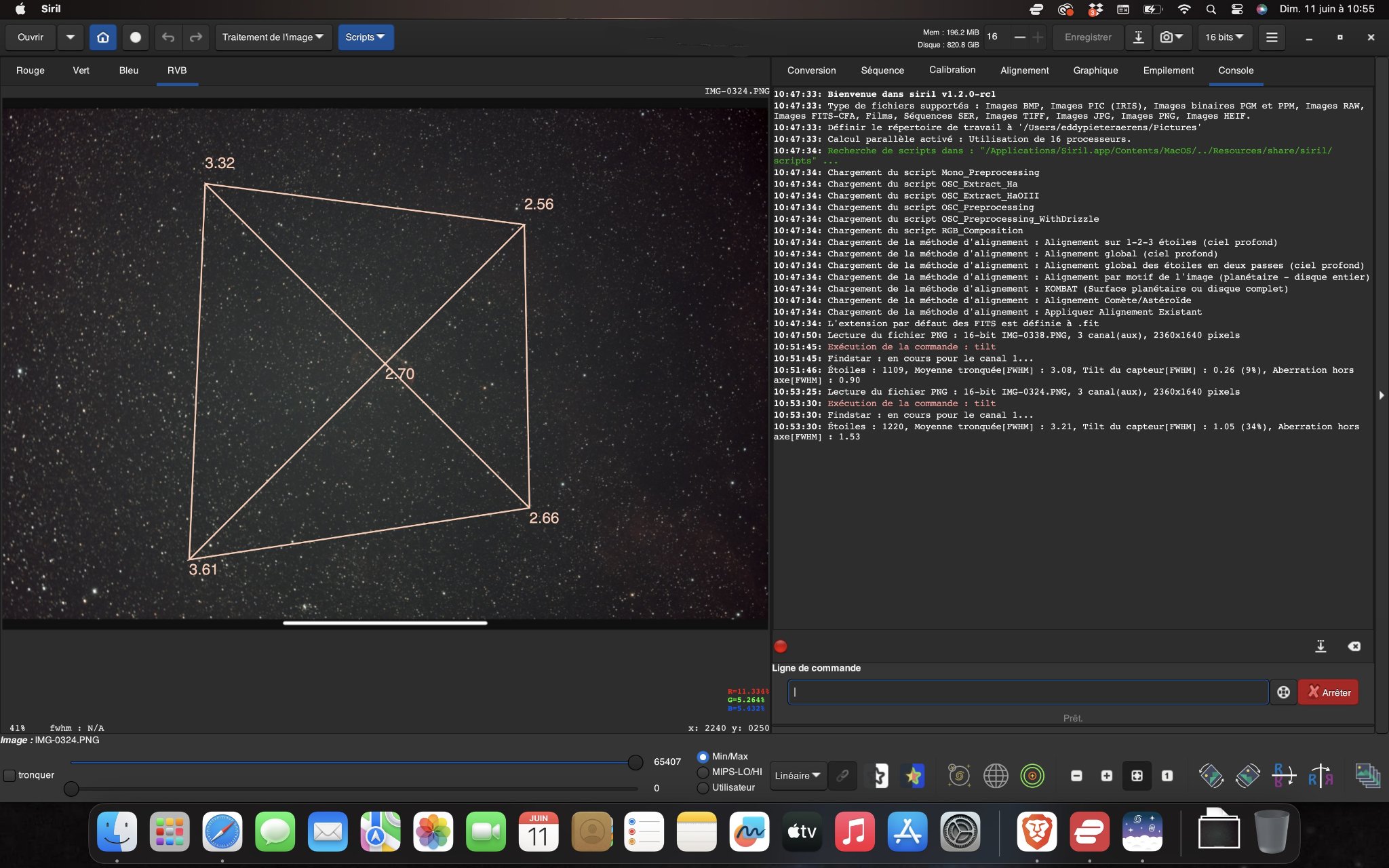This screenshot has width=1389, height=868.
Task: Click the upper histogram cut slider handle
Action: click(x=635, y=762)
